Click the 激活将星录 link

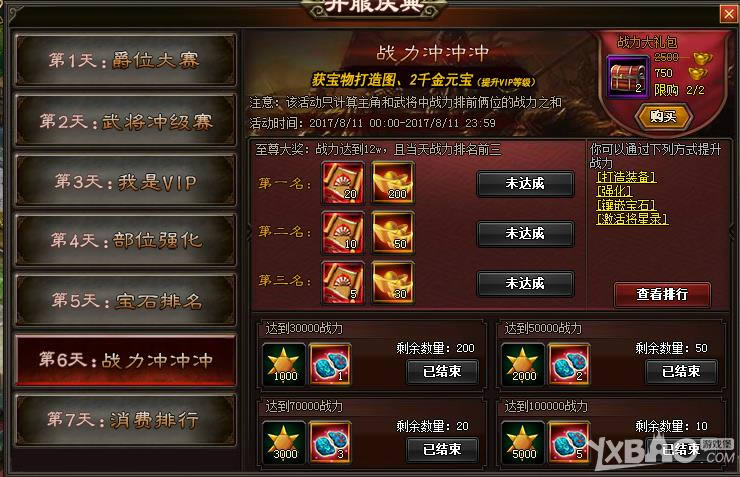[632, 218]
